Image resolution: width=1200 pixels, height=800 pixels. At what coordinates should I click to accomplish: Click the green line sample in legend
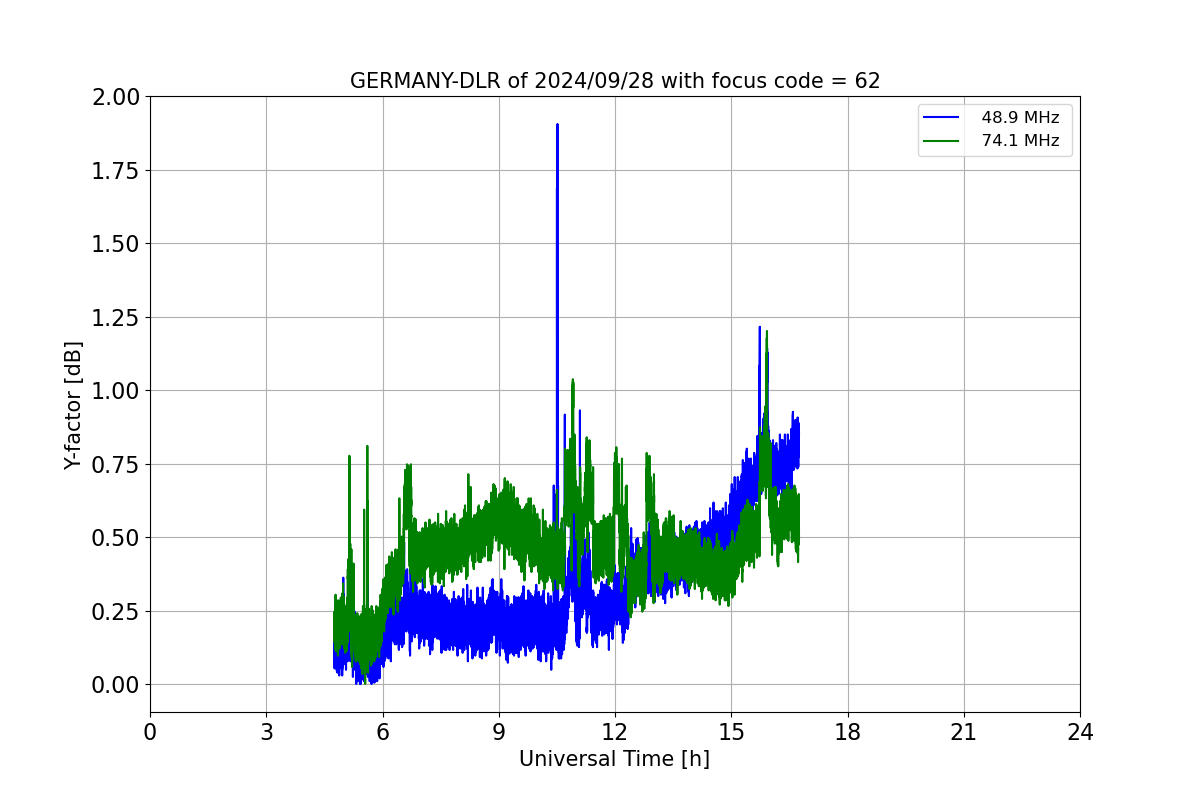[942, 141]
